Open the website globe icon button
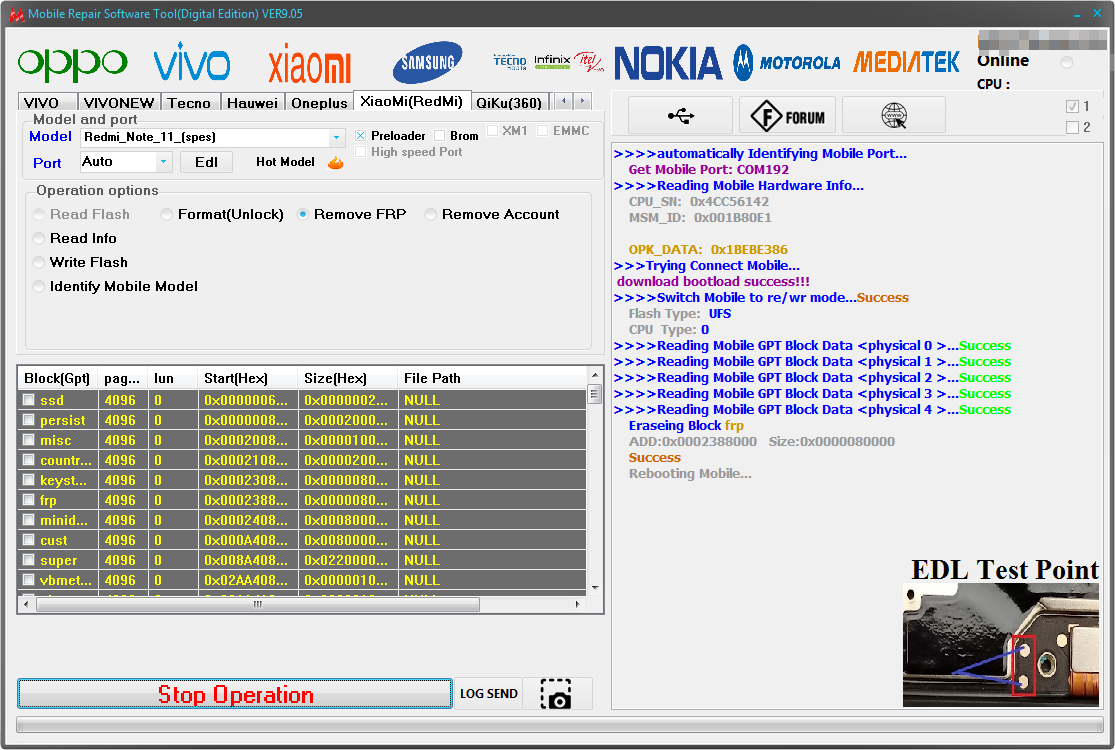The image size is (1115, 750). point(894,115)
